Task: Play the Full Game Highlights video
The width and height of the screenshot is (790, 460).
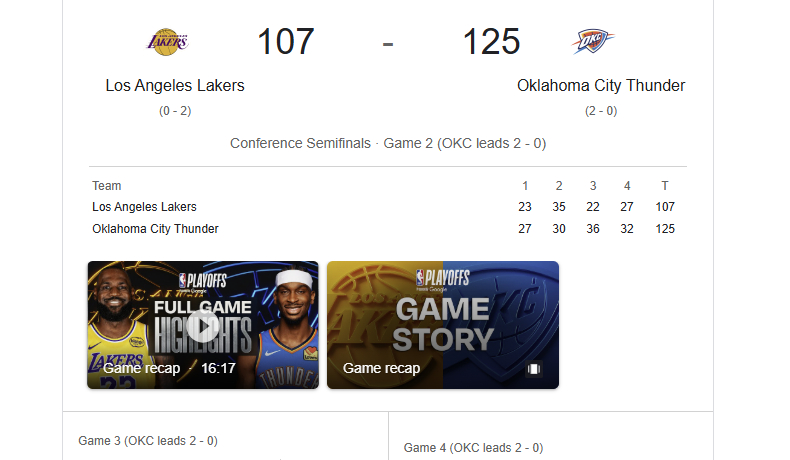Action: tap(203, 325)
